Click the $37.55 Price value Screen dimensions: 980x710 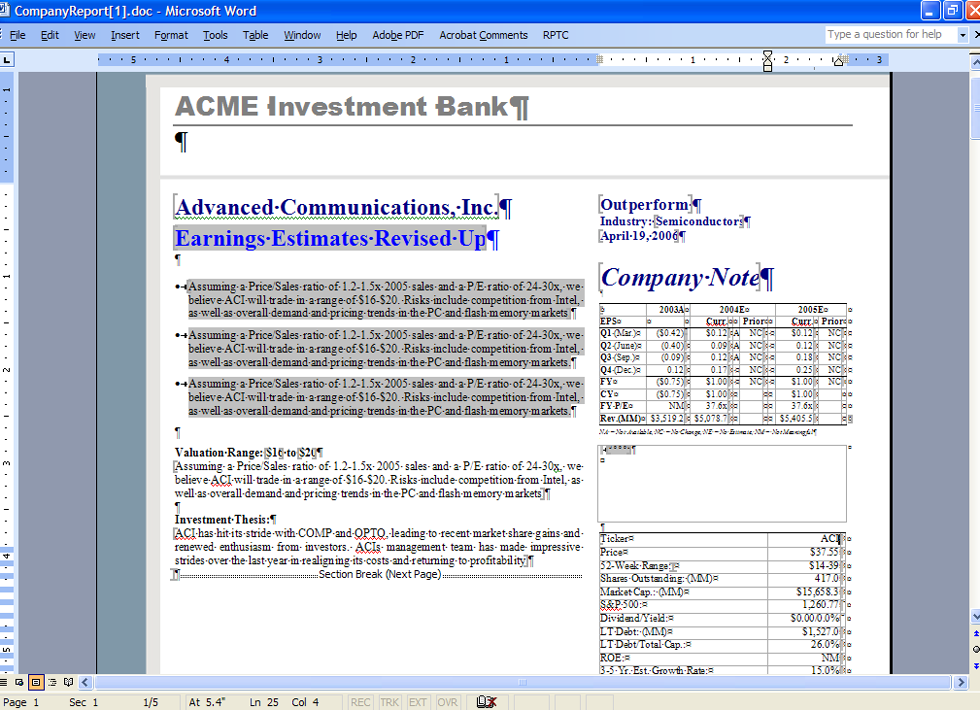[x=825, y=552]
